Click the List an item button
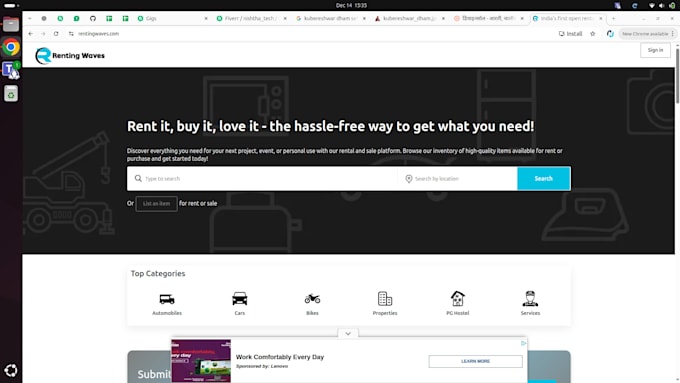 156,203
